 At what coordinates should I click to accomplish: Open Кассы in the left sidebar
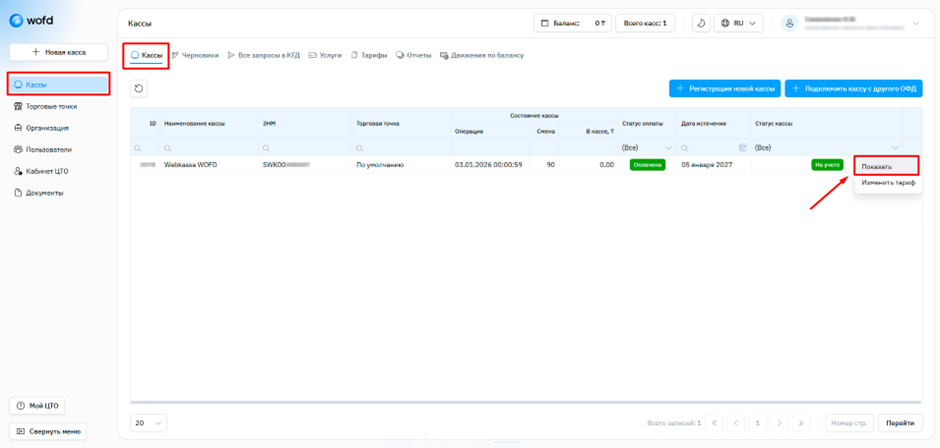pyautogui.click(x=59, y=85)
